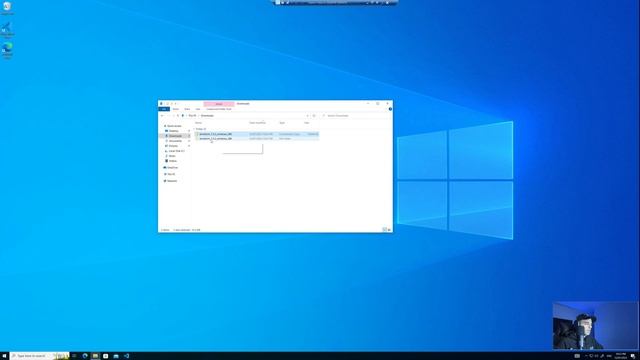The image size is (640, 360).
Task: Open Local Disk (C:) in navigation pane
Action: point(176,151)
